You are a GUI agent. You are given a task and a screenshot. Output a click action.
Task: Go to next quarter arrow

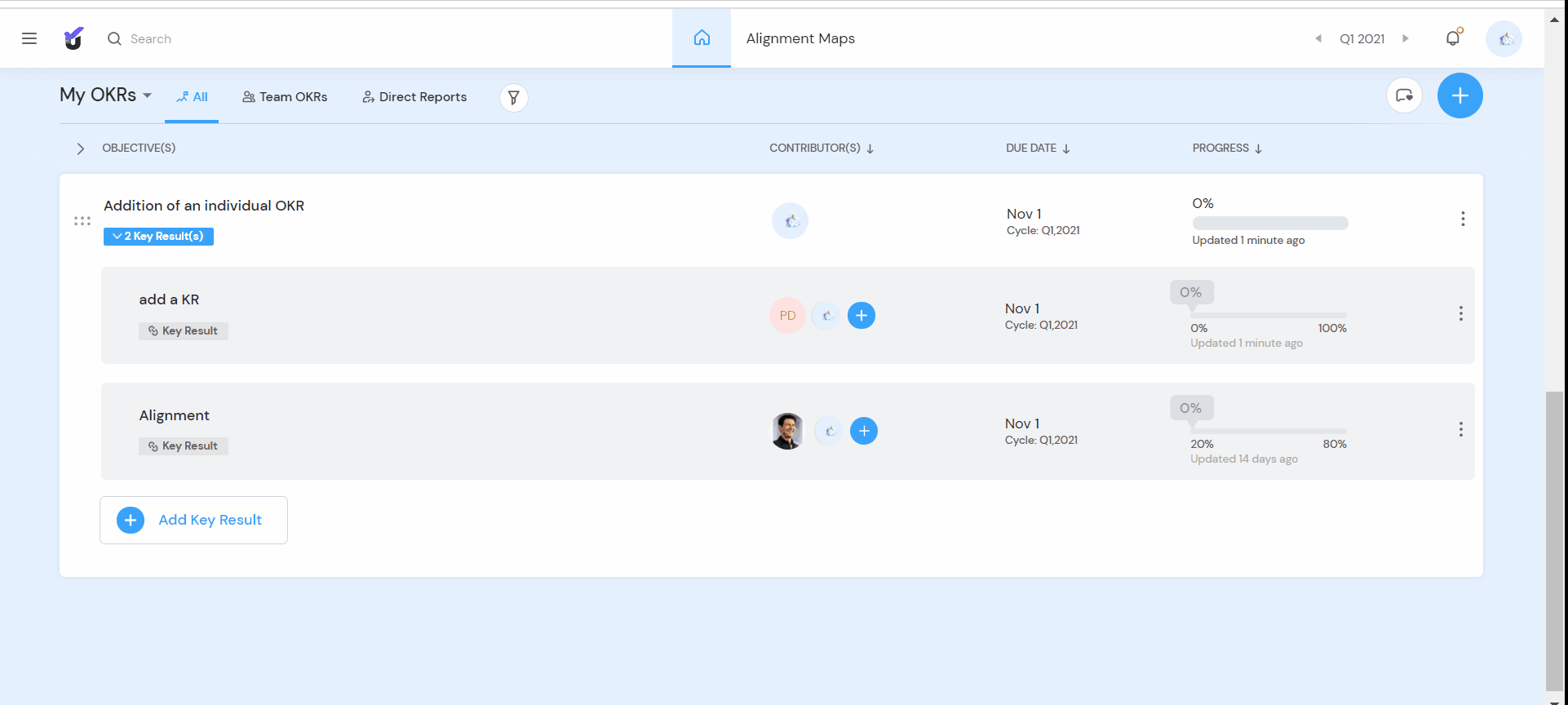tap(1406, 38)
